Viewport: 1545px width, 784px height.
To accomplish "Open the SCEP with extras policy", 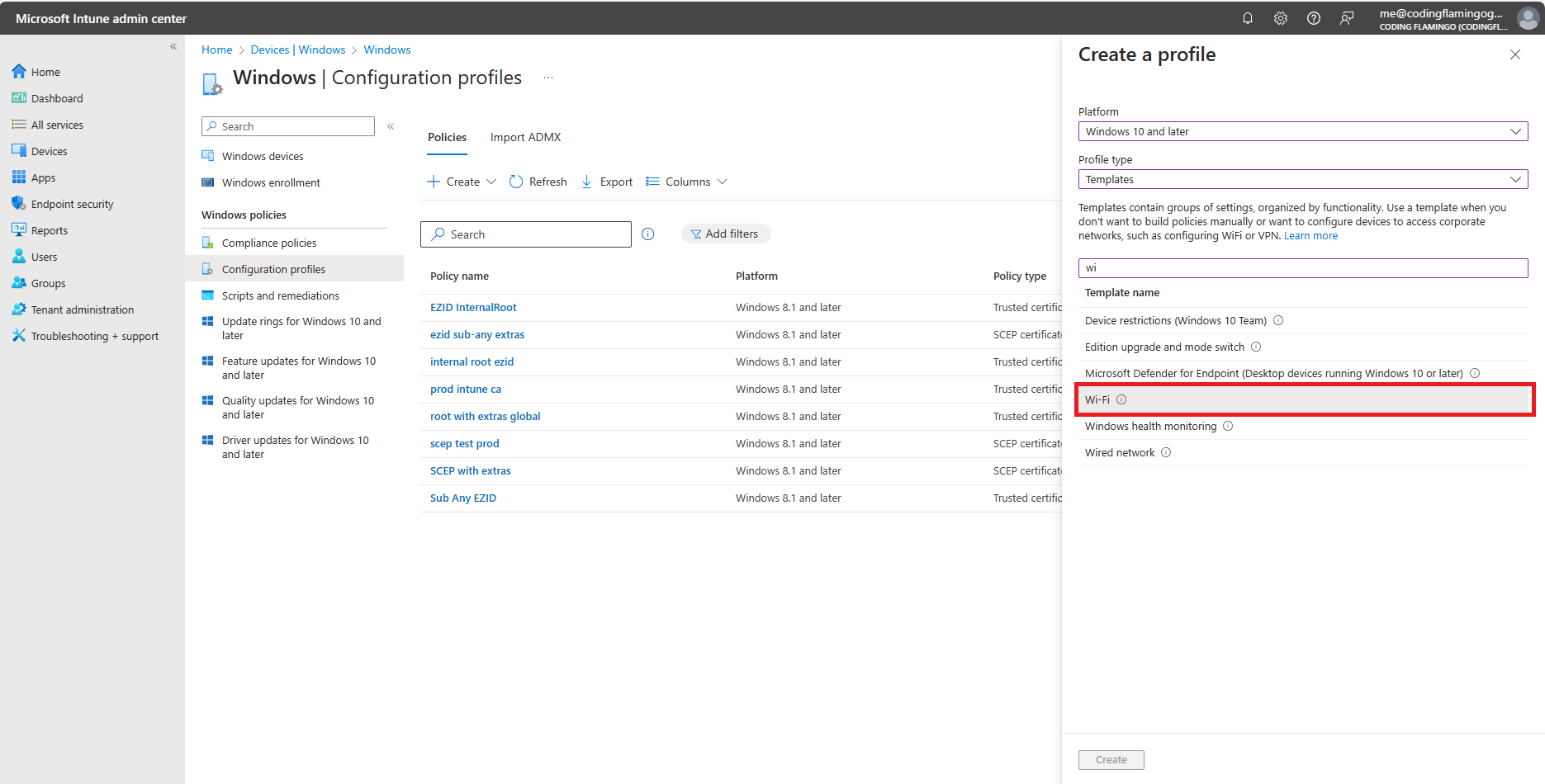I will (471, 470).
